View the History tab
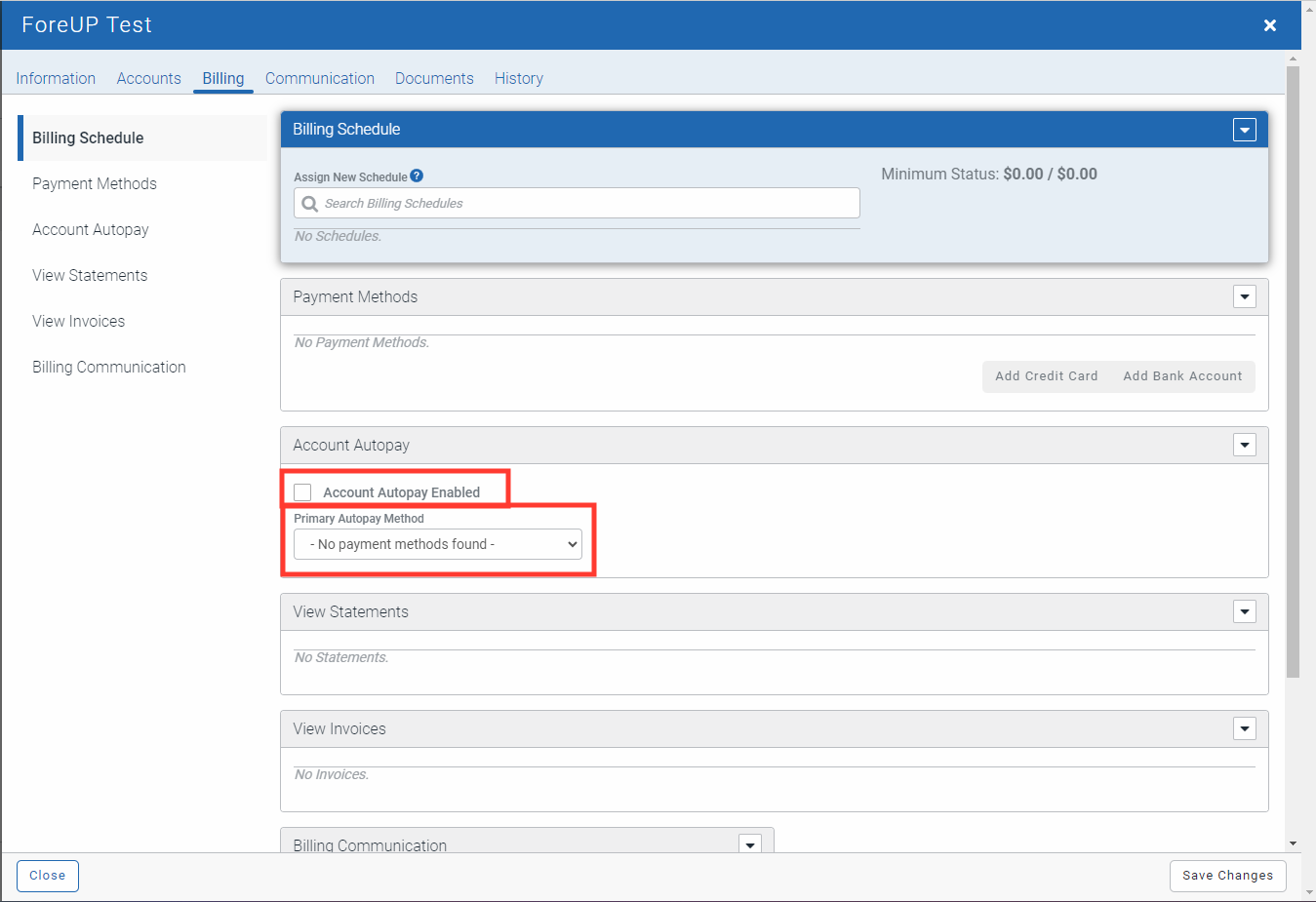 [519, 78]
